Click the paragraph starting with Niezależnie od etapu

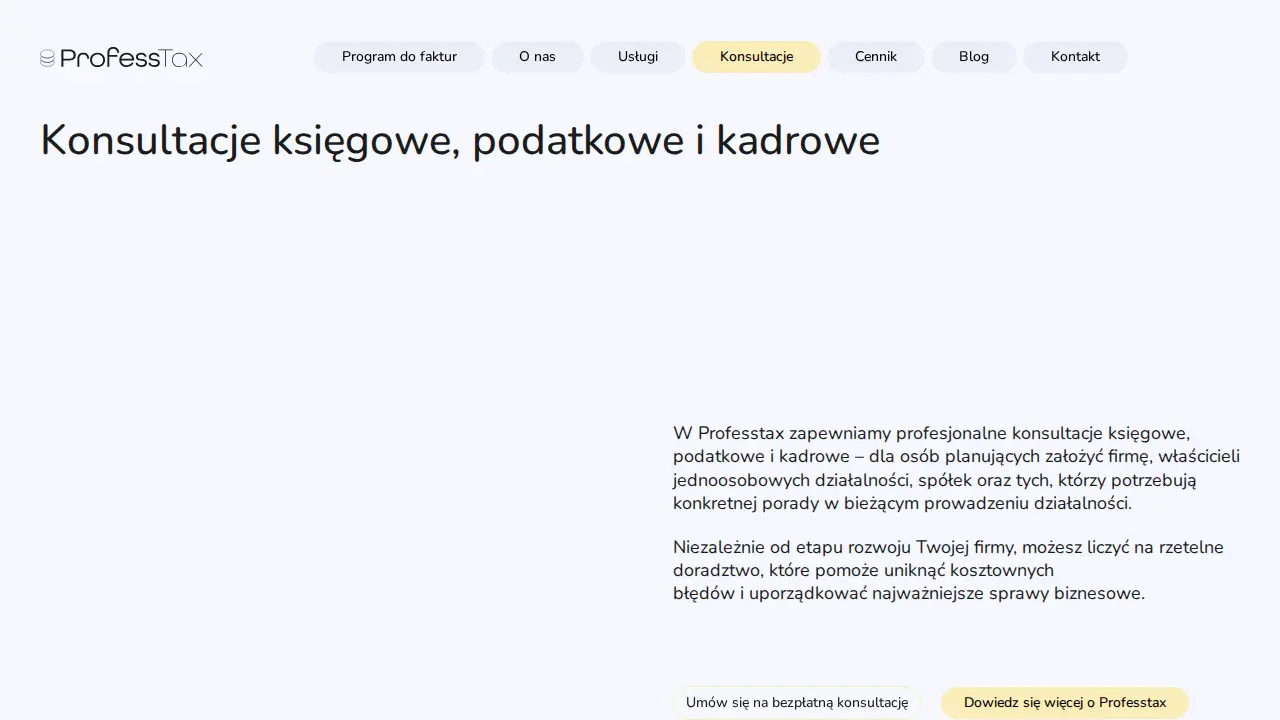(948, 570)
